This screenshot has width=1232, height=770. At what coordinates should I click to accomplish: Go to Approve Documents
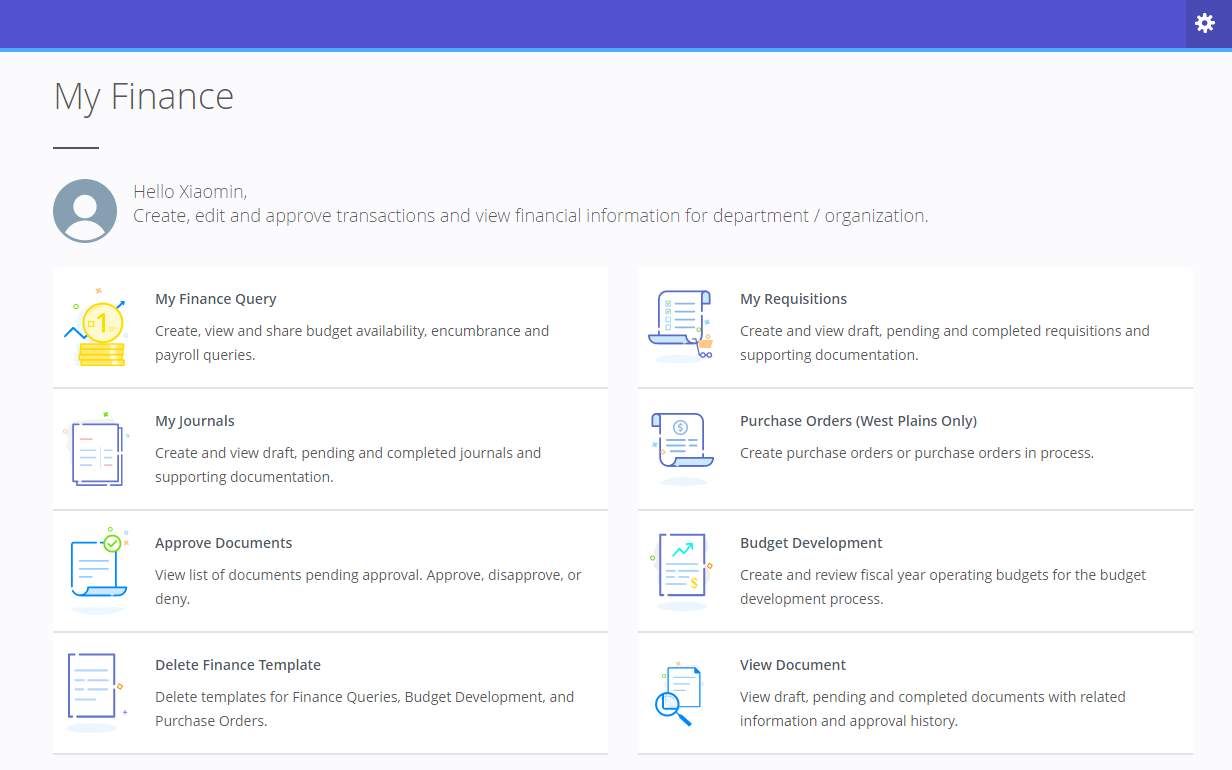tap(223, 543)
